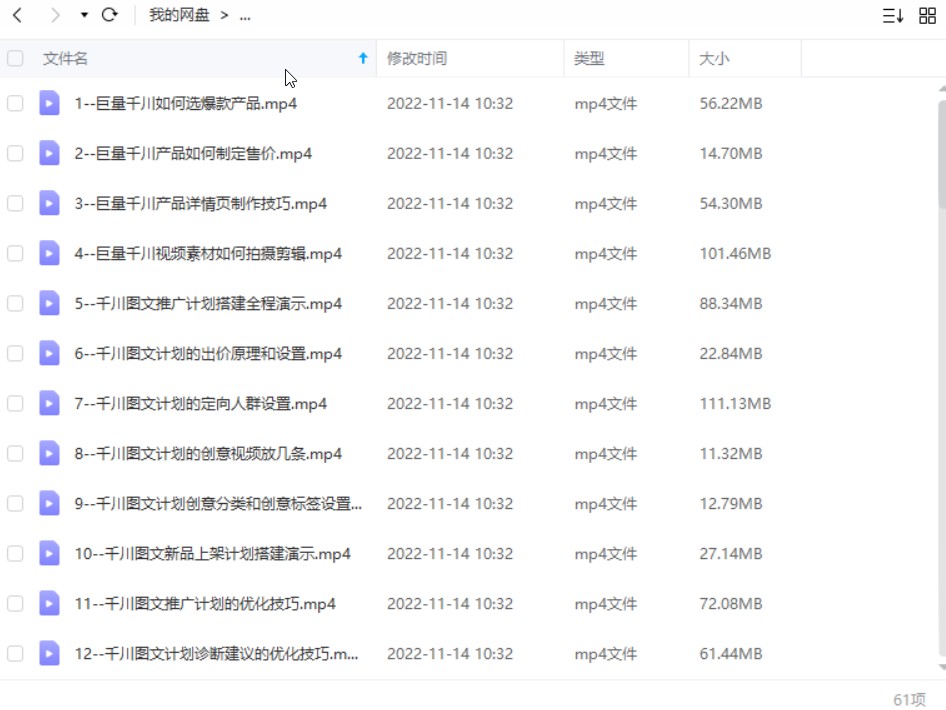
Task: Click the blue sort direction arrow
Action: [363, 58]
